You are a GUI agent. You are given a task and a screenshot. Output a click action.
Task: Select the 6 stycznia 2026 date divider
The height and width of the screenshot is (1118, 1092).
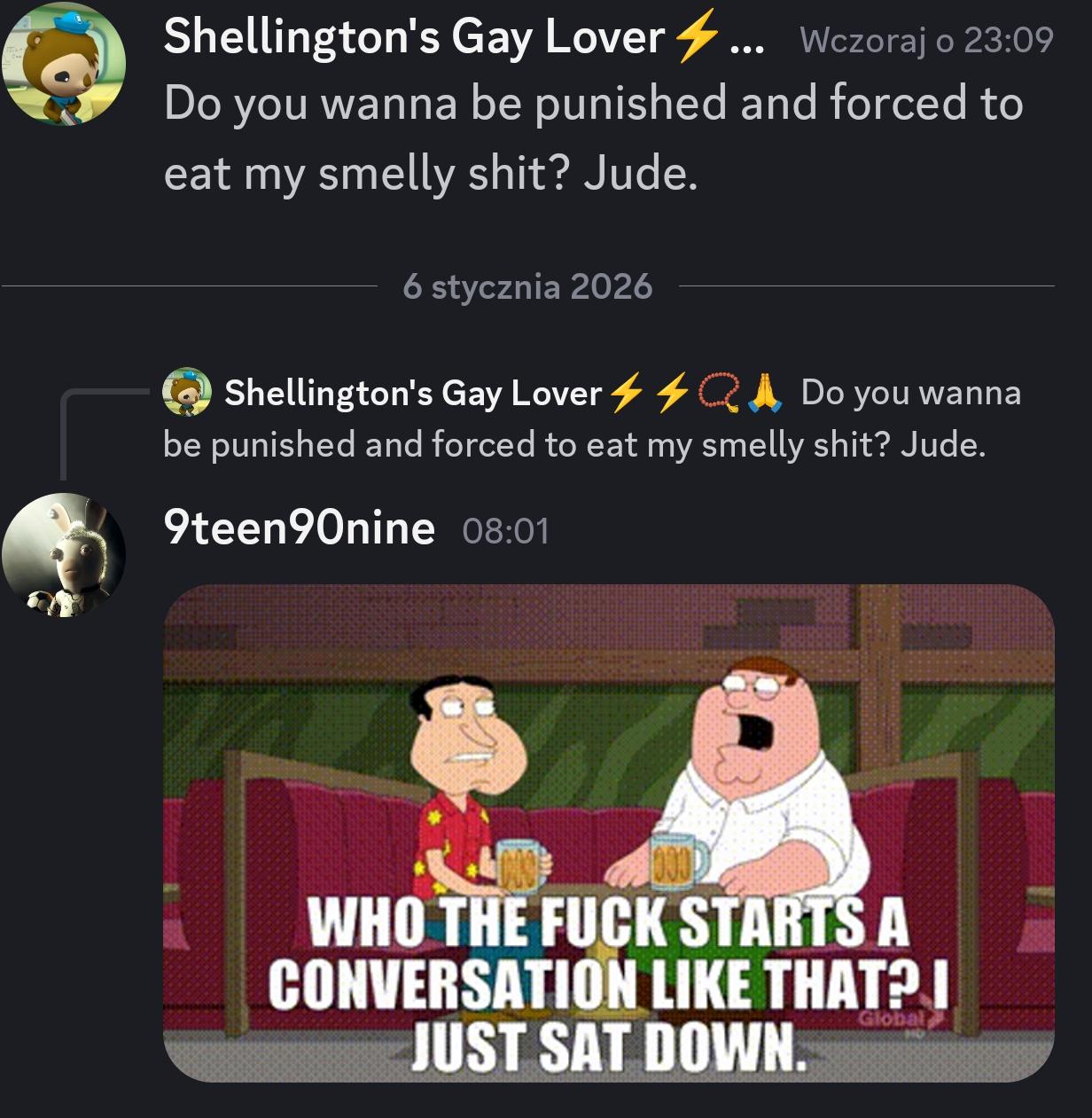[527, 286]
